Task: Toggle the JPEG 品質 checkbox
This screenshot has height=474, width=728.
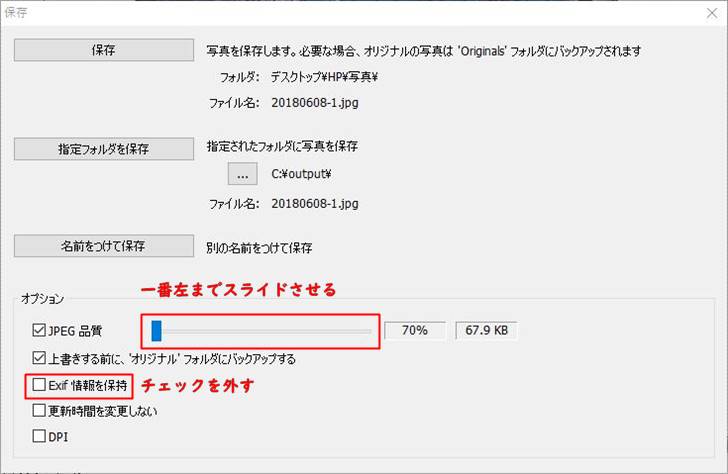Action: [40, 331]
